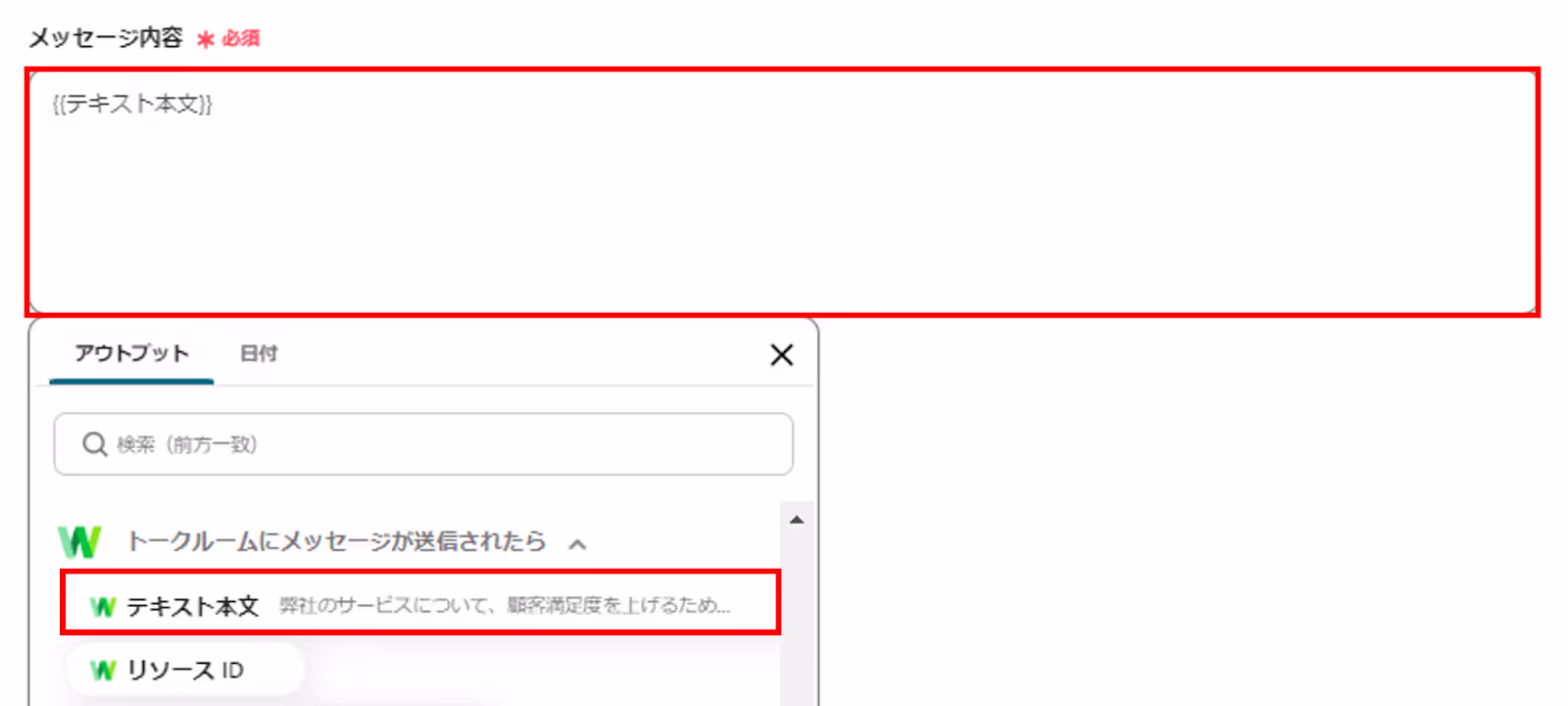Viewport: 1568px width, 706px height.
Task: Click the scrollbar up arrow
Action: coord(797,520)
